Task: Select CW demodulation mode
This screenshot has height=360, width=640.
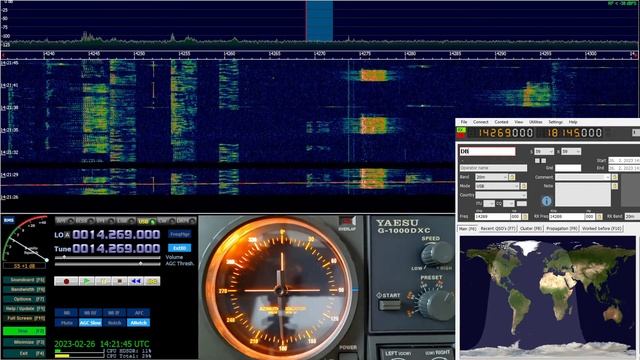Action: click(x=167, y=221)
